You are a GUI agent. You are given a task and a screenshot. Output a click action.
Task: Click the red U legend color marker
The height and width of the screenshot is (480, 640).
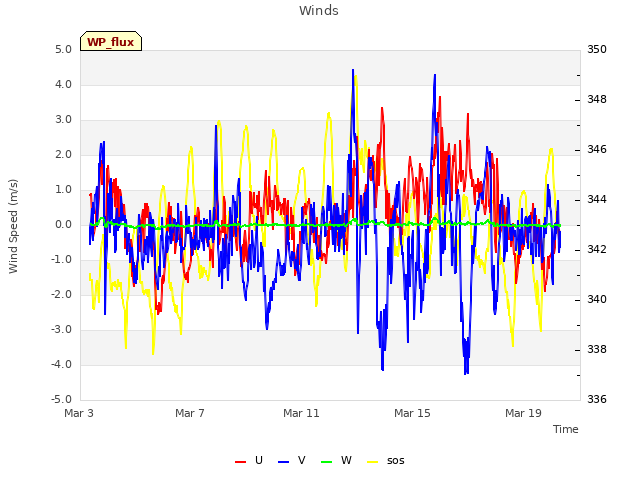coord(240,462)
